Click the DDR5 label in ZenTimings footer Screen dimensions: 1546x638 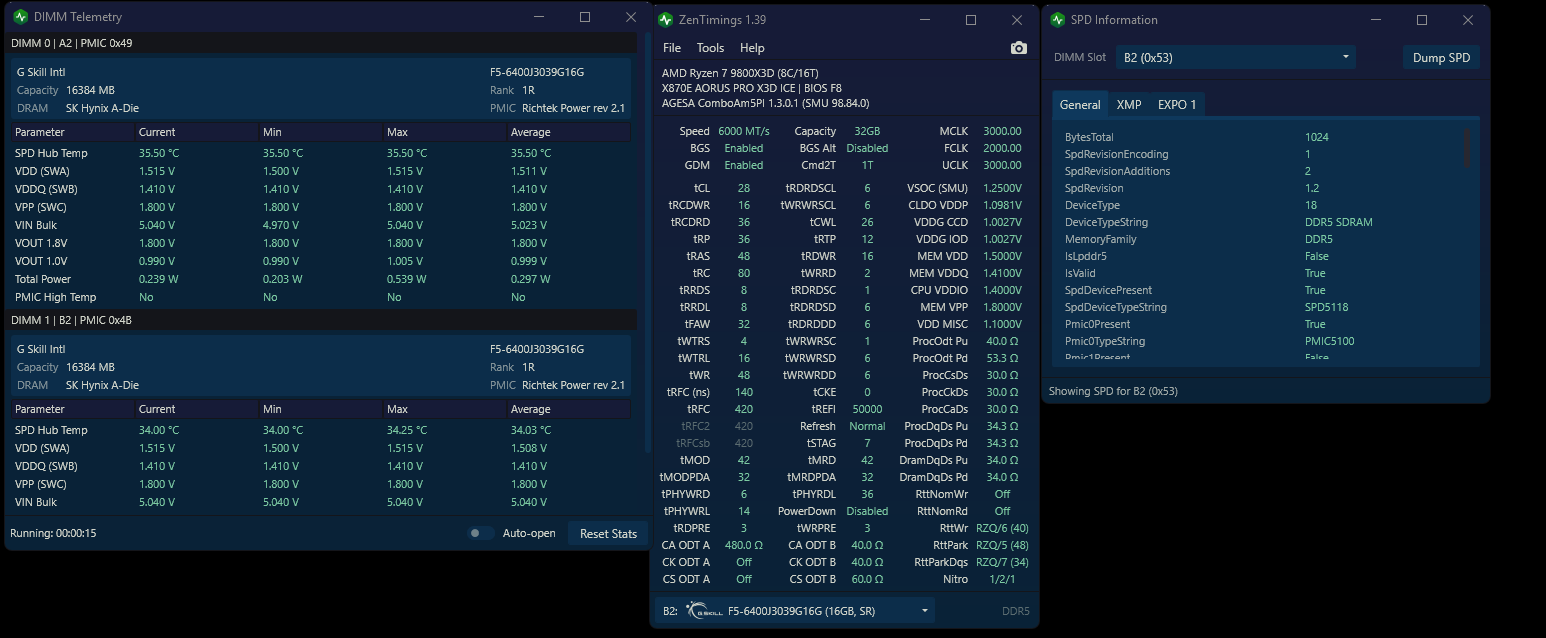tap(1015, 611)
